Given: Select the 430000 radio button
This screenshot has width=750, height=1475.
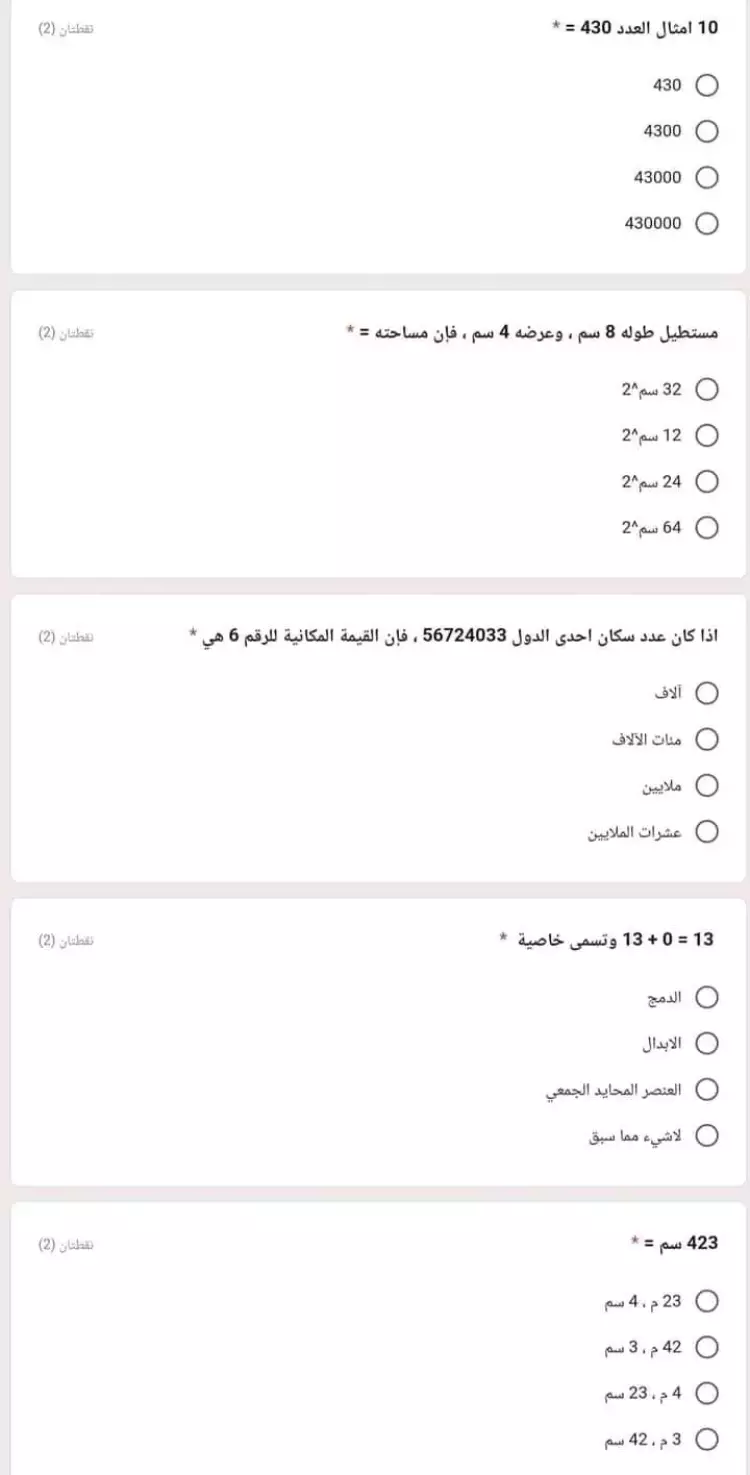Looking at the screenshot, I should tap(706, 224).
